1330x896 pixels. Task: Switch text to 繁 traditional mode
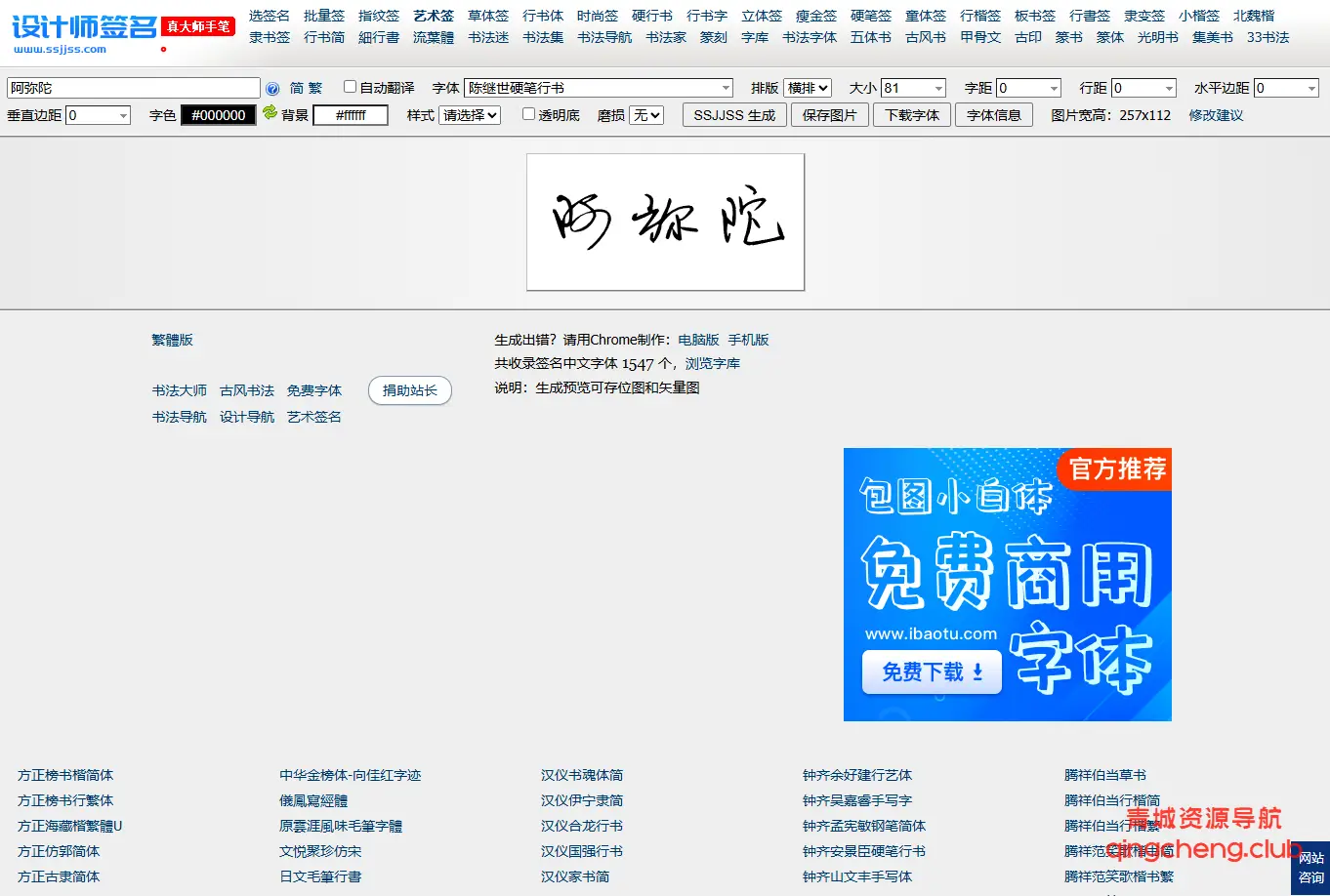(315, 87)
